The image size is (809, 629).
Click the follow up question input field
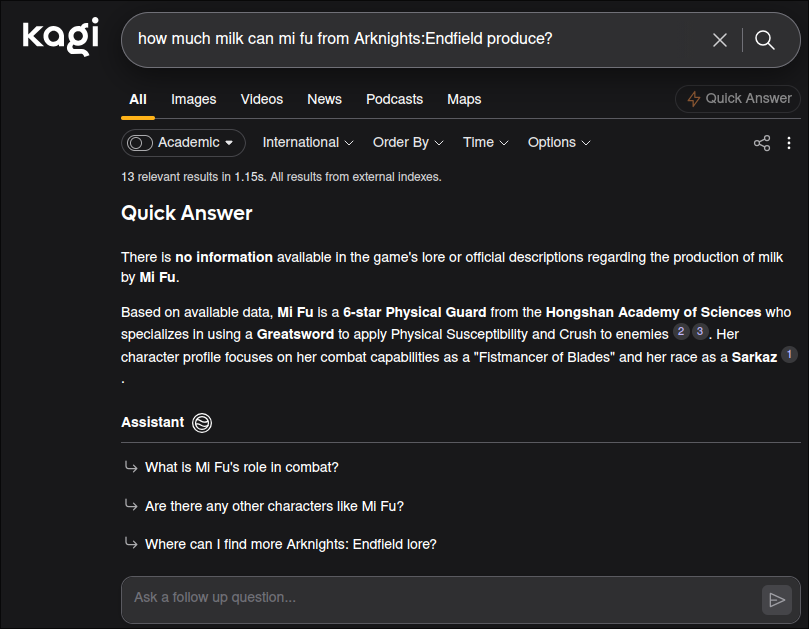(x=443, y=598)
